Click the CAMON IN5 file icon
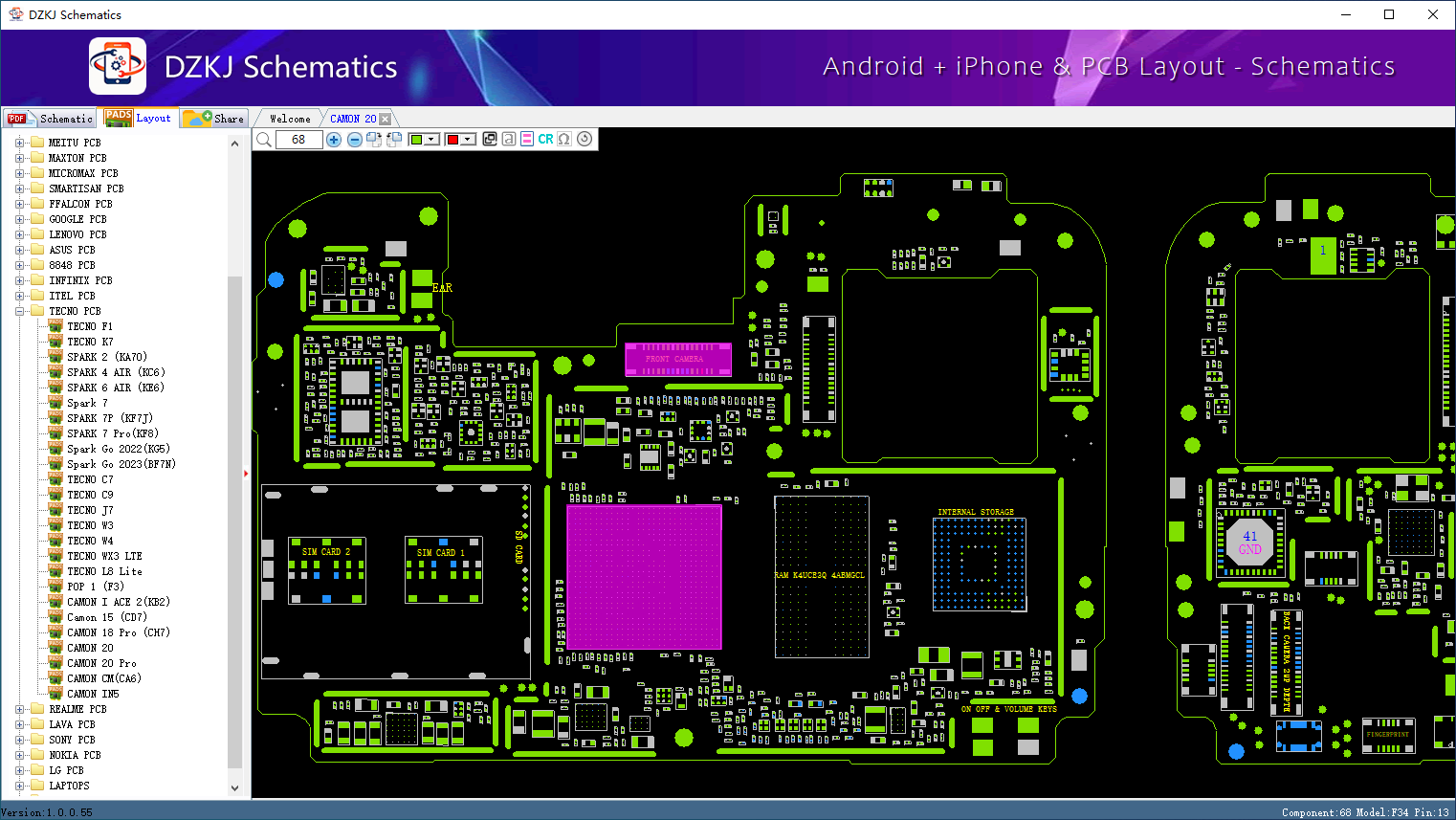The image size is (1456, 820). click(55, 694)
